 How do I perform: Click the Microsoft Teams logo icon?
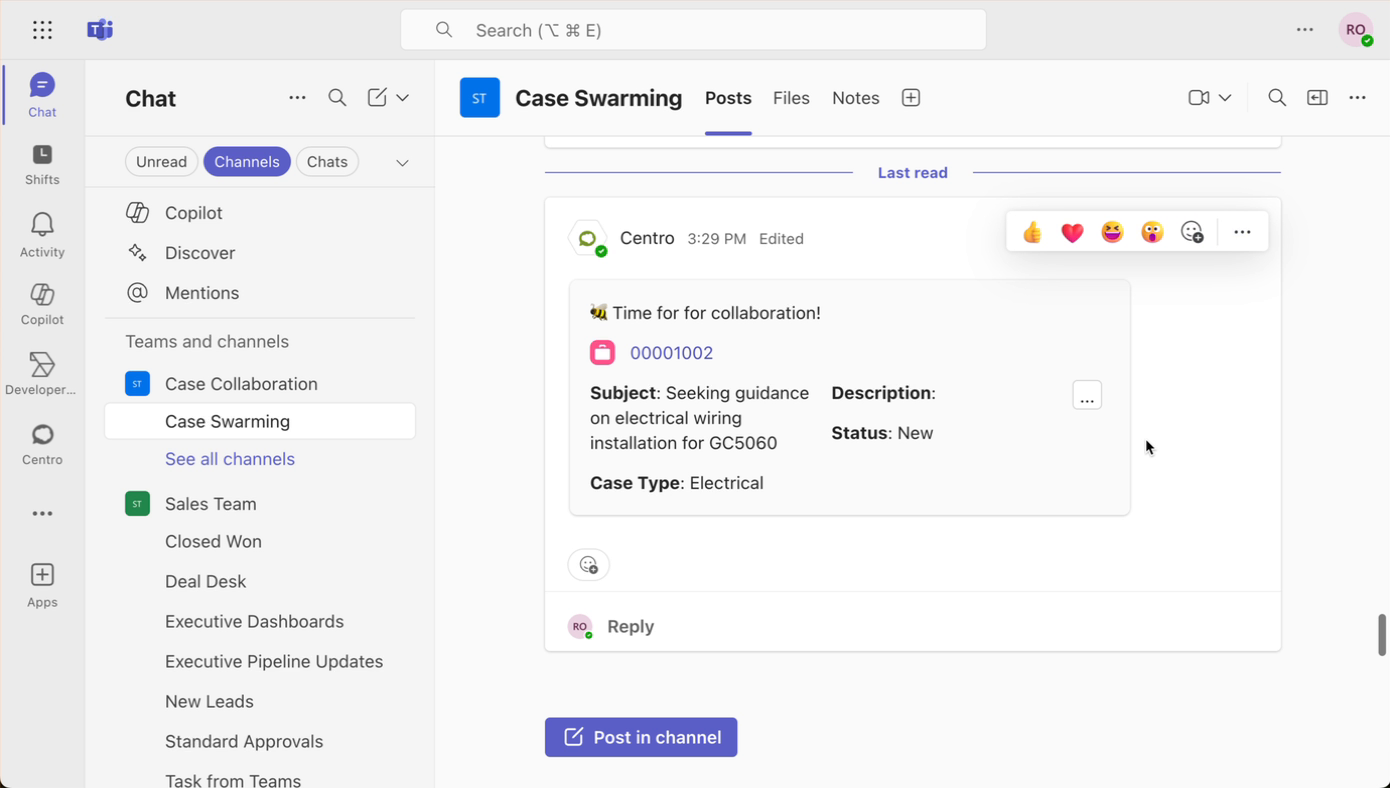click(x=100, y=30)
